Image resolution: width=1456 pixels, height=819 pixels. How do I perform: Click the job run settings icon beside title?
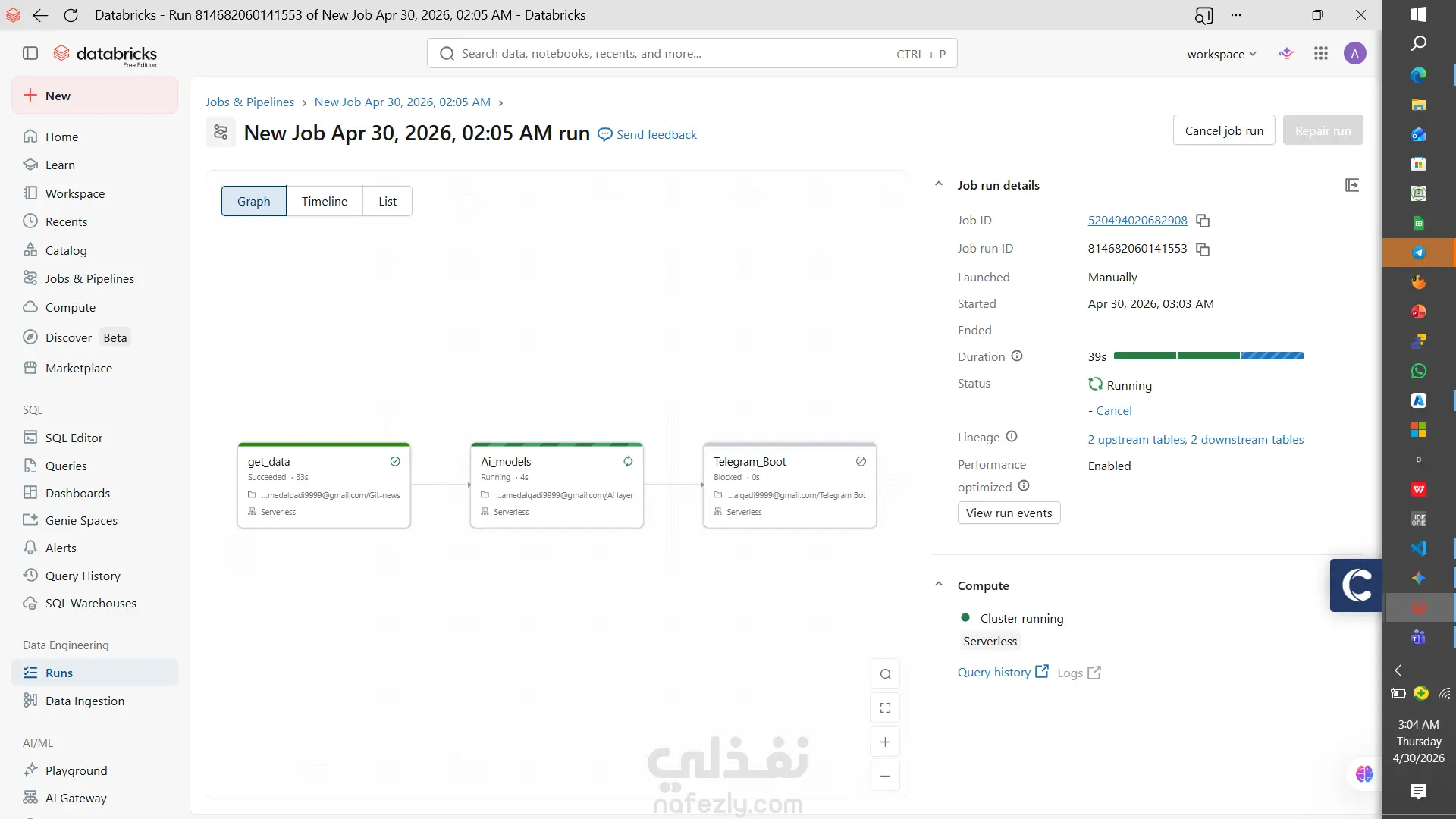pos(221,133)
